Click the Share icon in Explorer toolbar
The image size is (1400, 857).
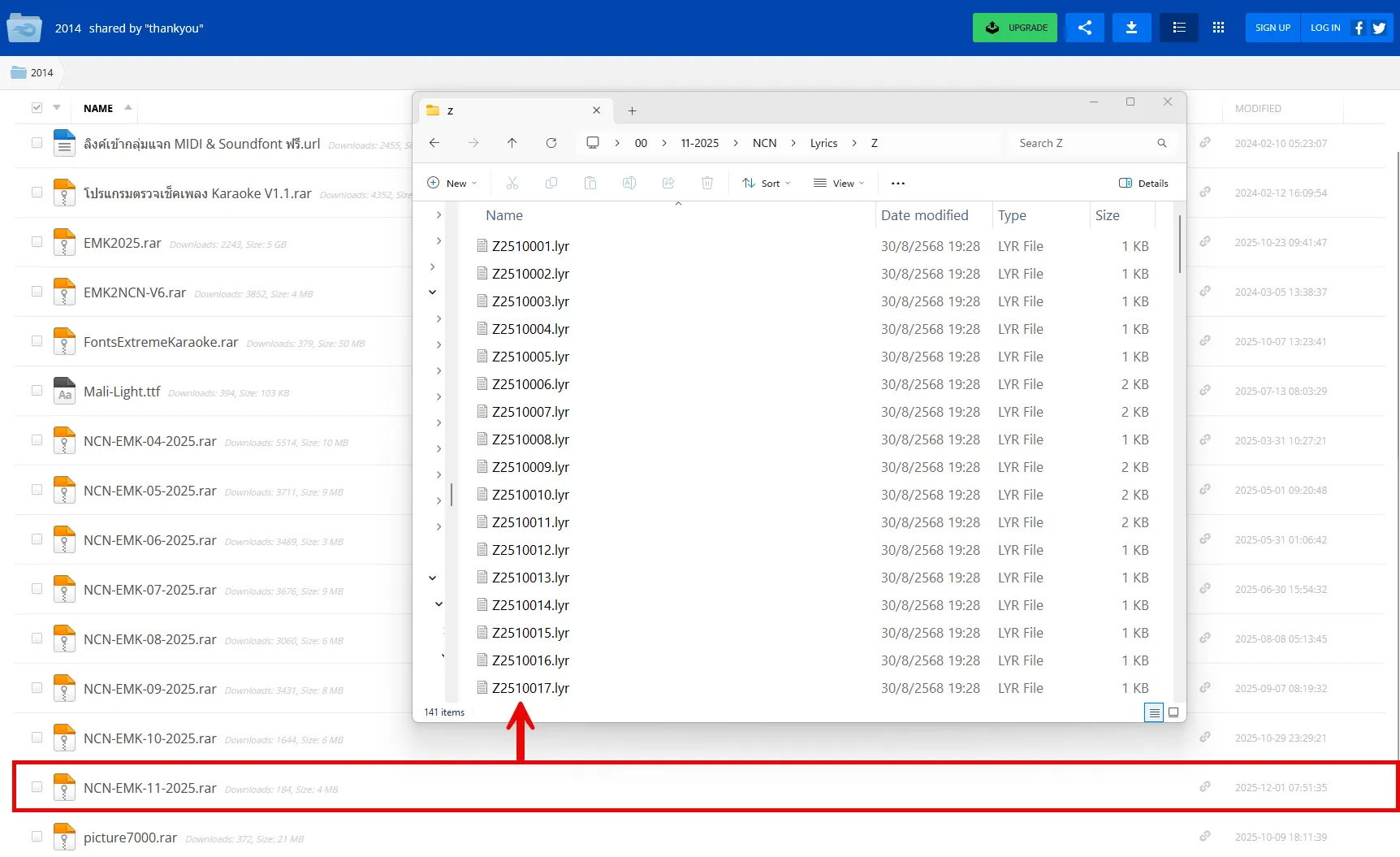pyautogui.click(x=668, y=183)
